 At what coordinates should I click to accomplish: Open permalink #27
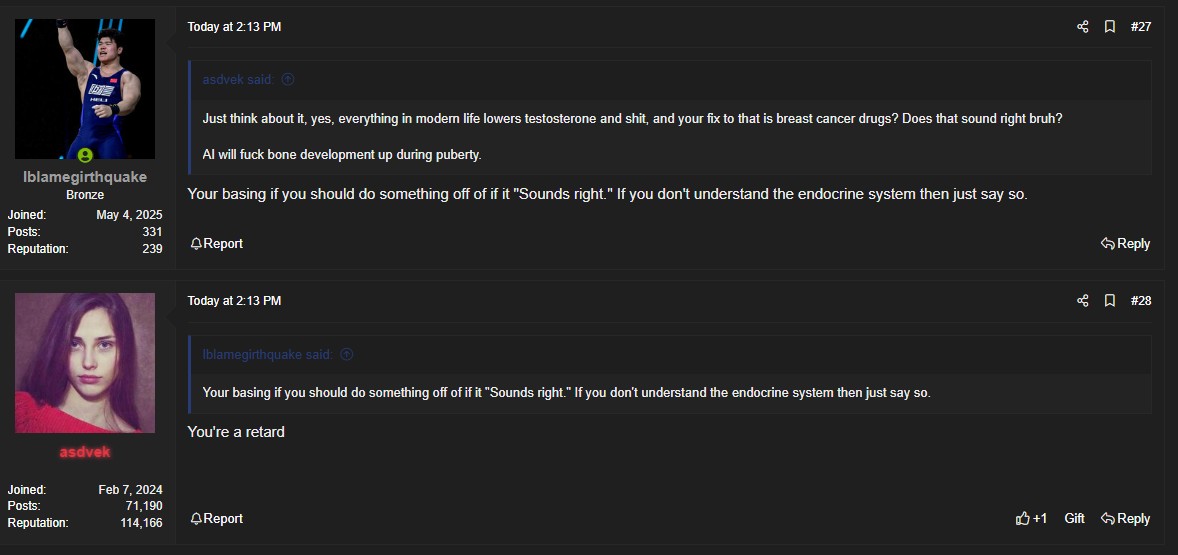click(1141, 27)
